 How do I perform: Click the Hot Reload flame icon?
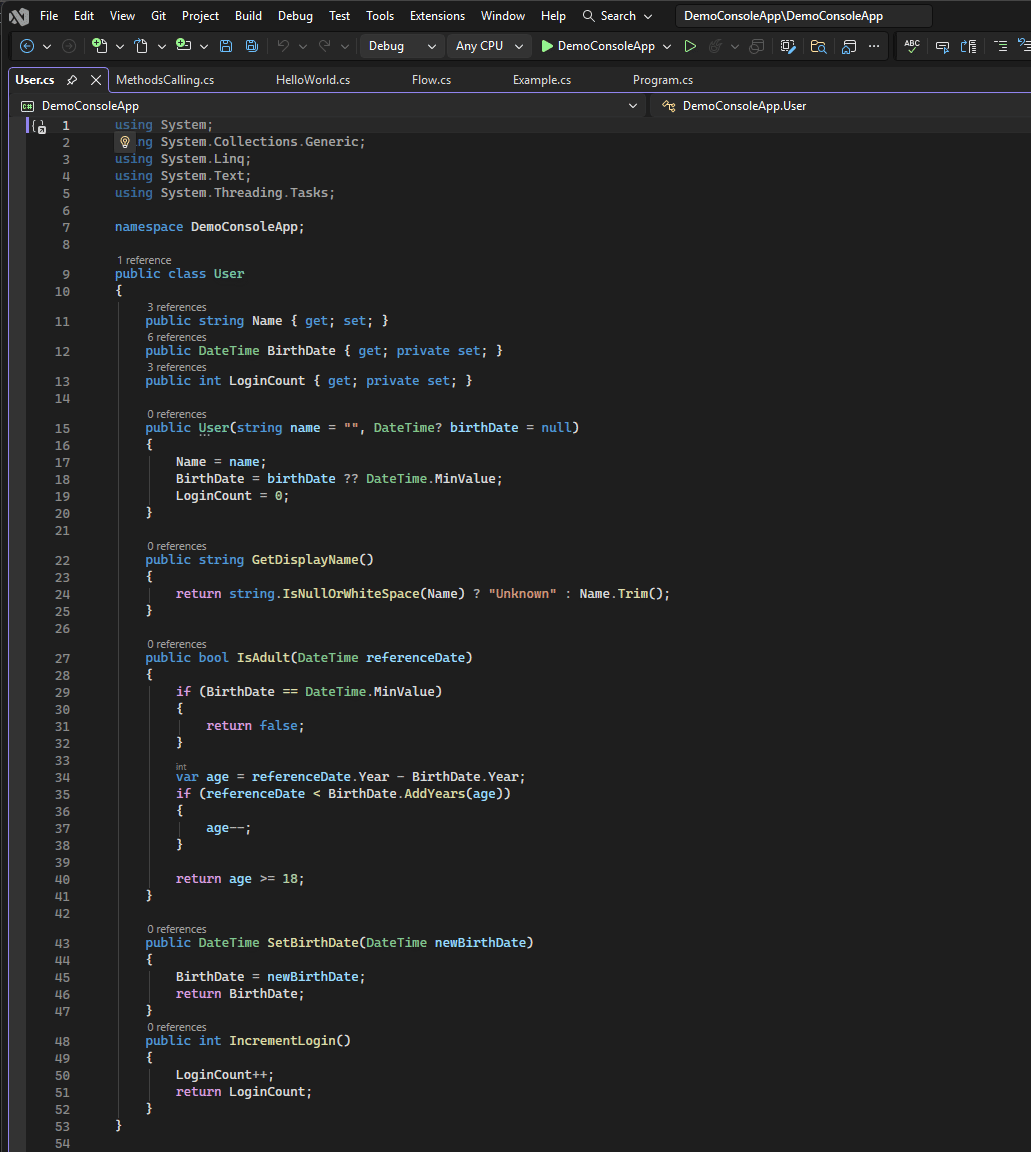pos(715,46)
